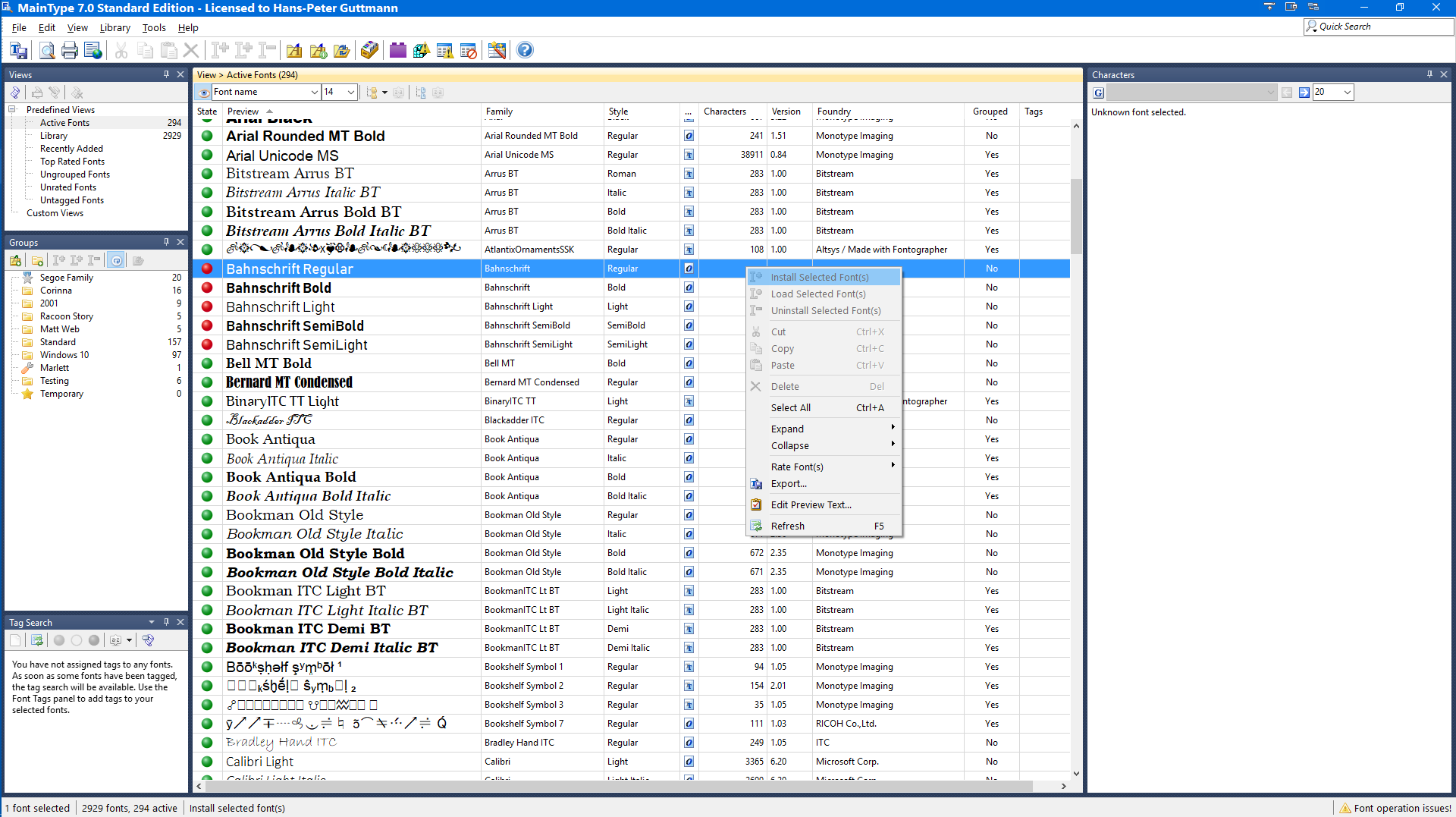
Task: Toggle Arial Unicode MS green state indicator
Action: (x=207, y=155)
